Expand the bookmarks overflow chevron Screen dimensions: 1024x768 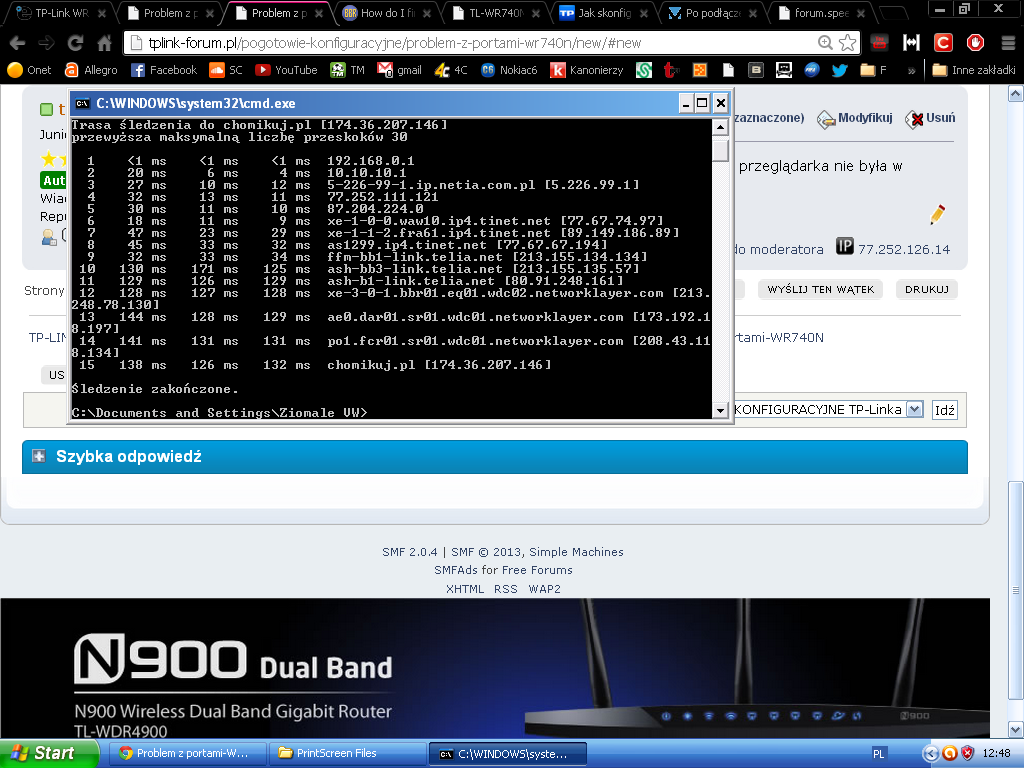911,70
